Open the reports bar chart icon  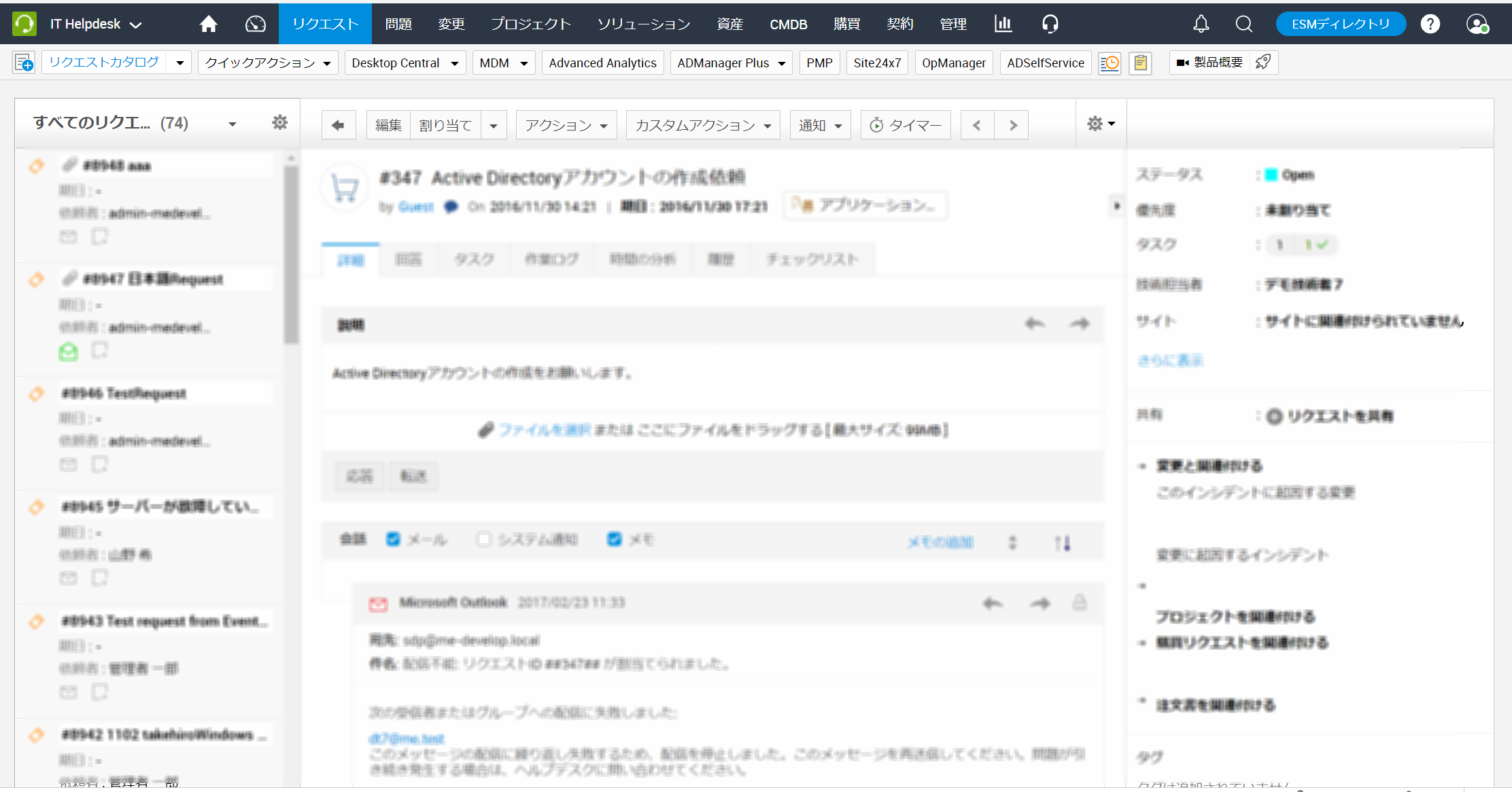click(x=1003, y=24)
